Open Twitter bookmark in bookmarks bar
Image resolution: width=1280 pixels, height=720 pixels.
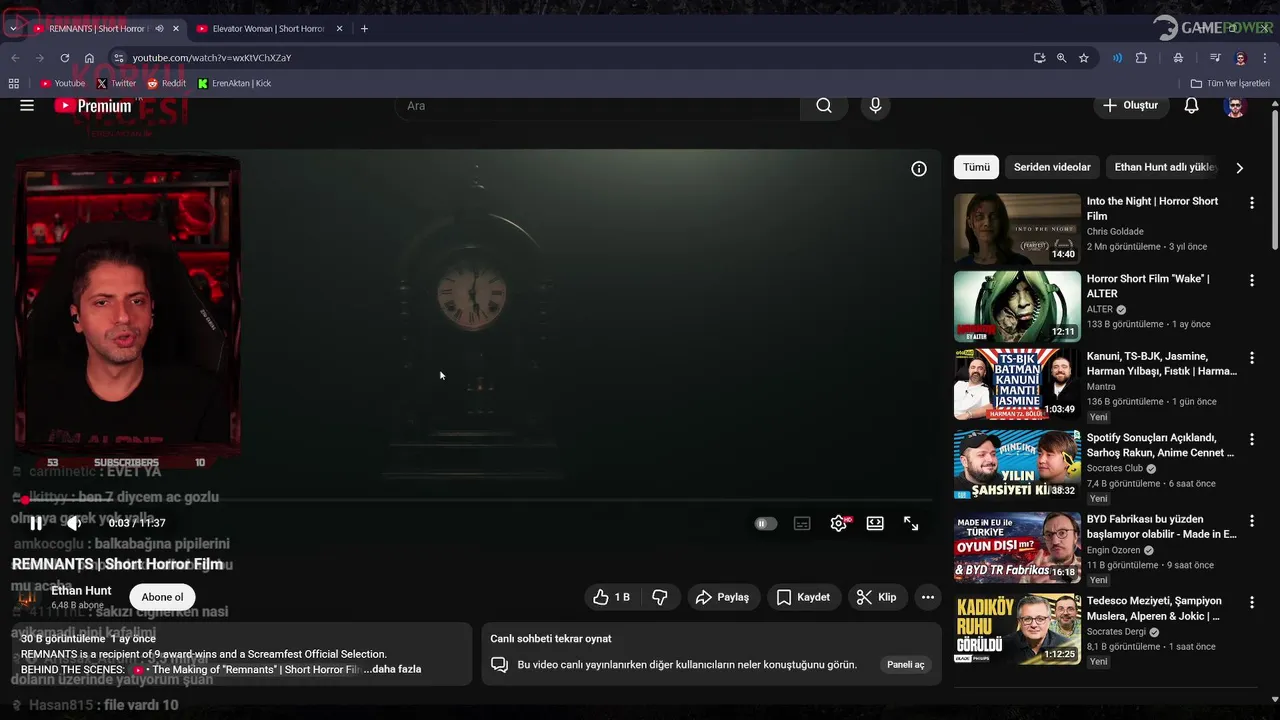point(116,83)
